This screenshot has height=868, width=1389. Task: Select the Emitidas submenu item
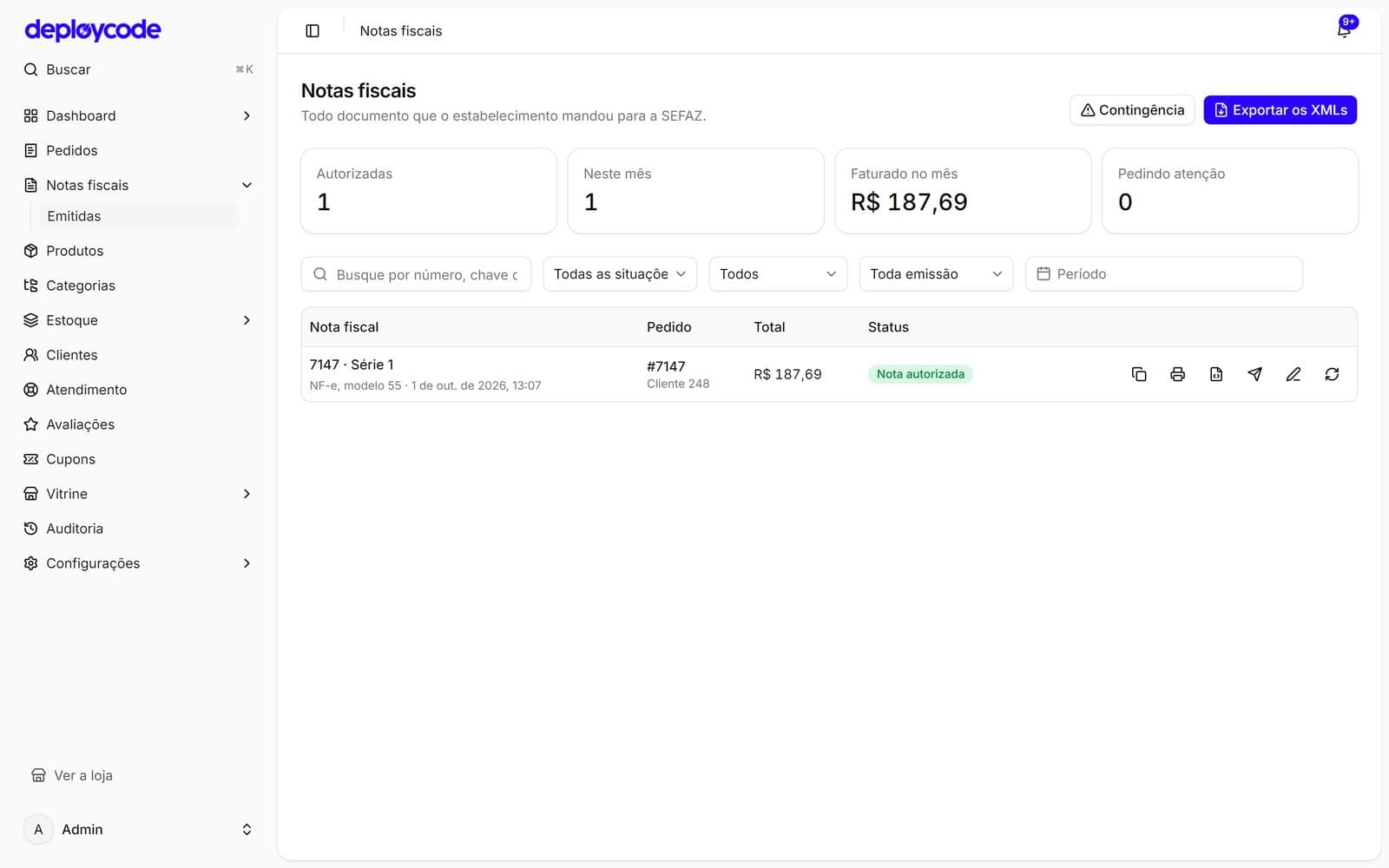click(139, 216)
